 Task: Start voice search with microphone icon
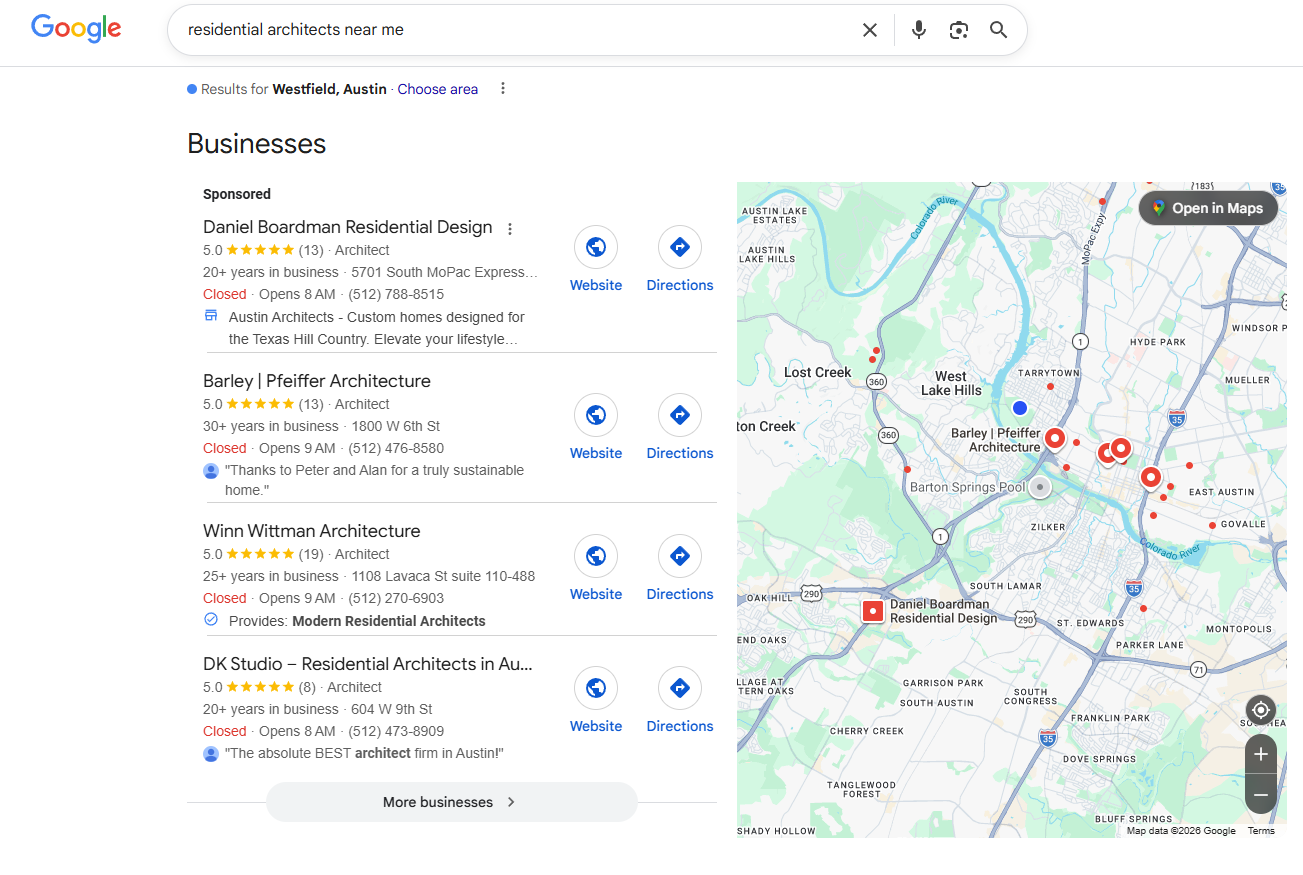coord(918,30)
